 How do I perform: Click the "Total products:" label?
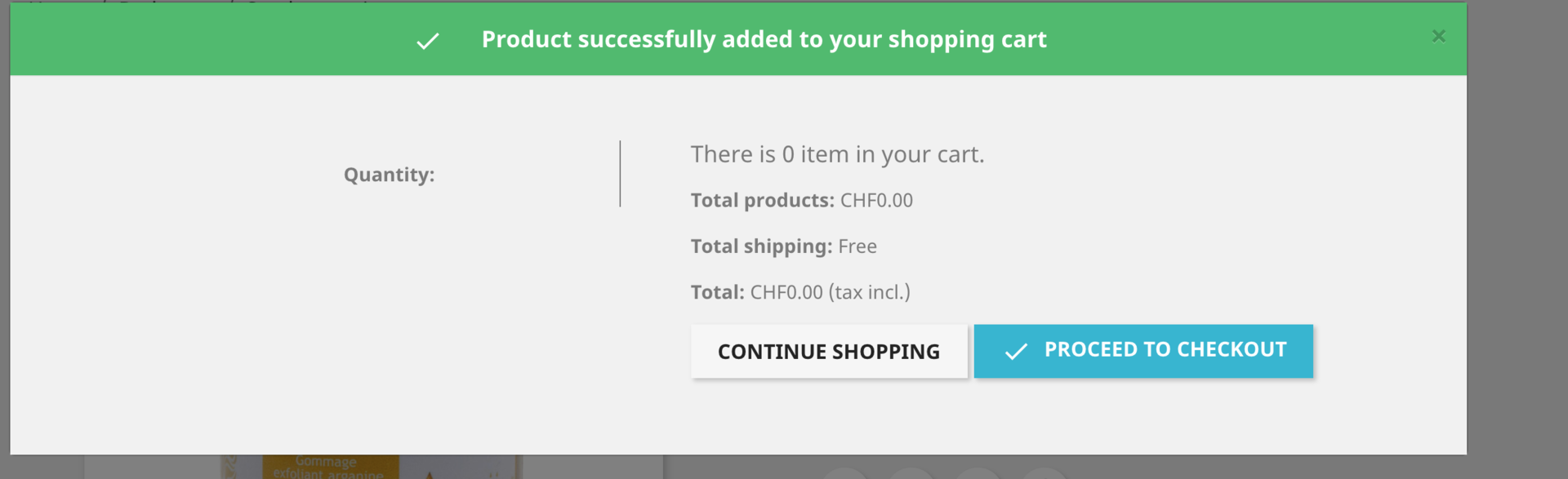762,201
